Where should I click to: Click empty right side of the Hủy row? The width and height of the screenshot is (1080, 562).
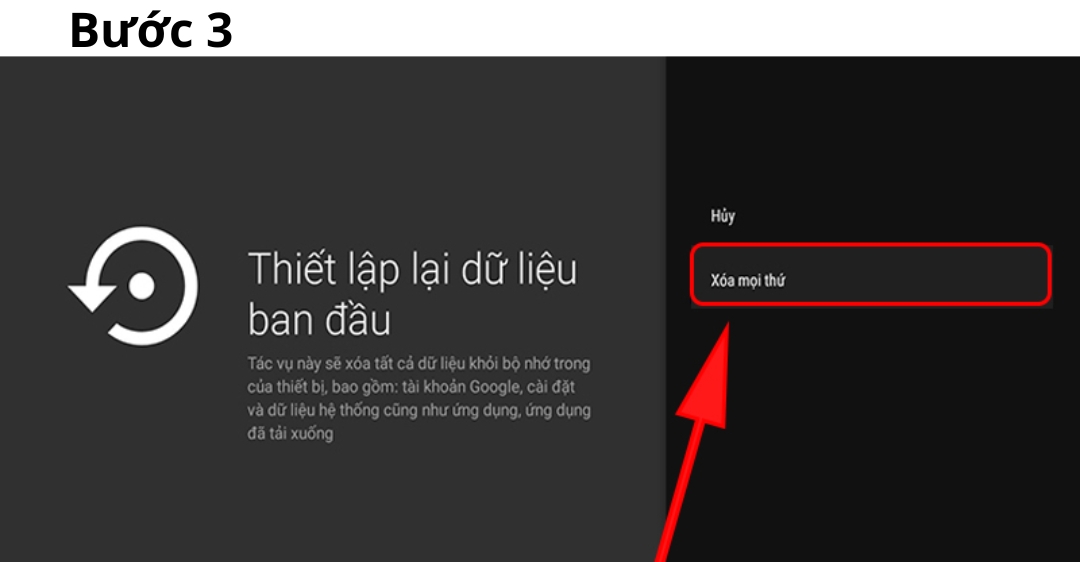pyautogui.click(x=950, y=216)
